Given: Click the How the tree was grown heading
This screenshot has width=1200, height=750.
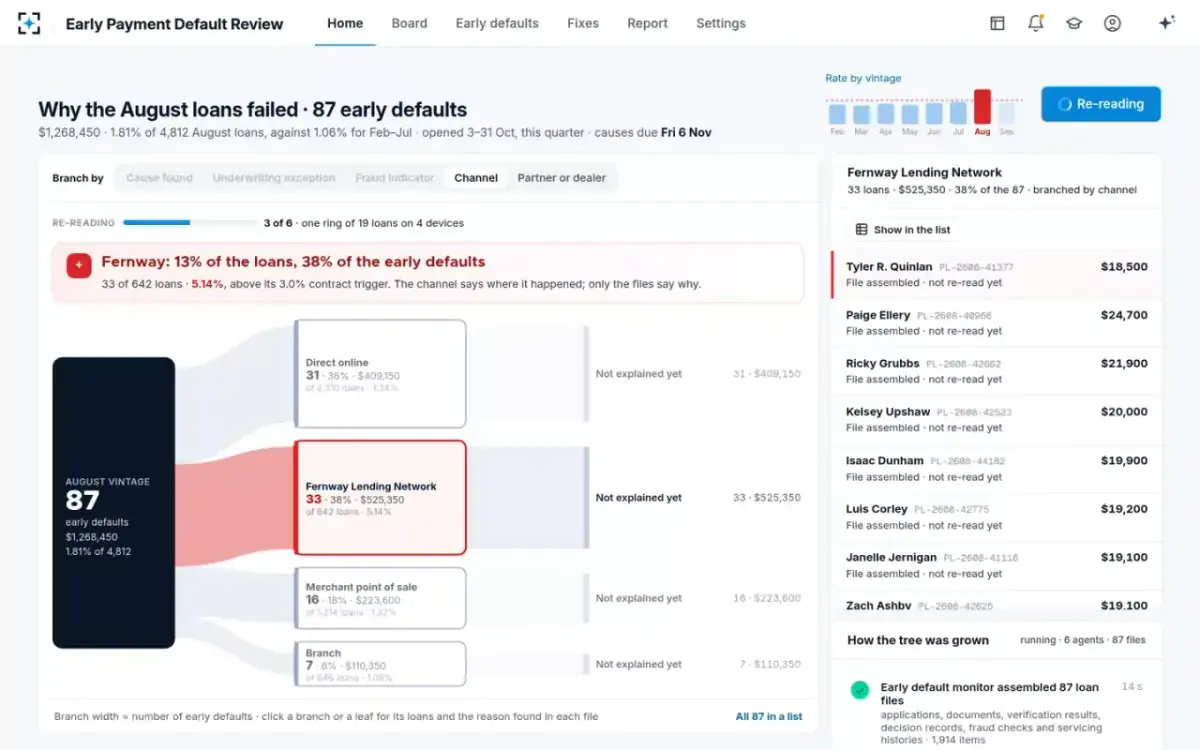Looking at the screenshot, I should (918, 640).
